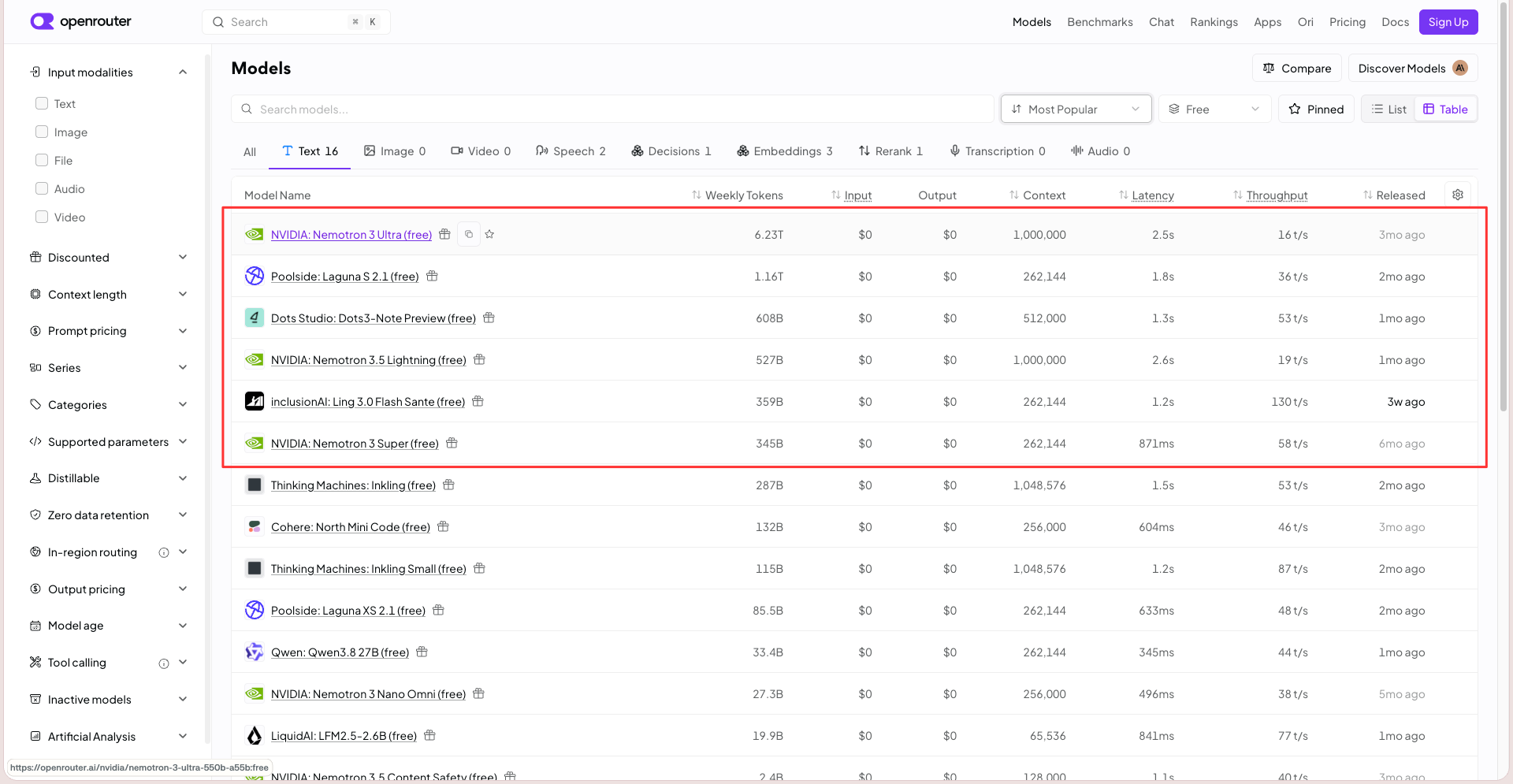Screen dimensions: 1513x784
Task: Open Benchmarks in top navigation
Action: click(x=1100, y=22)
